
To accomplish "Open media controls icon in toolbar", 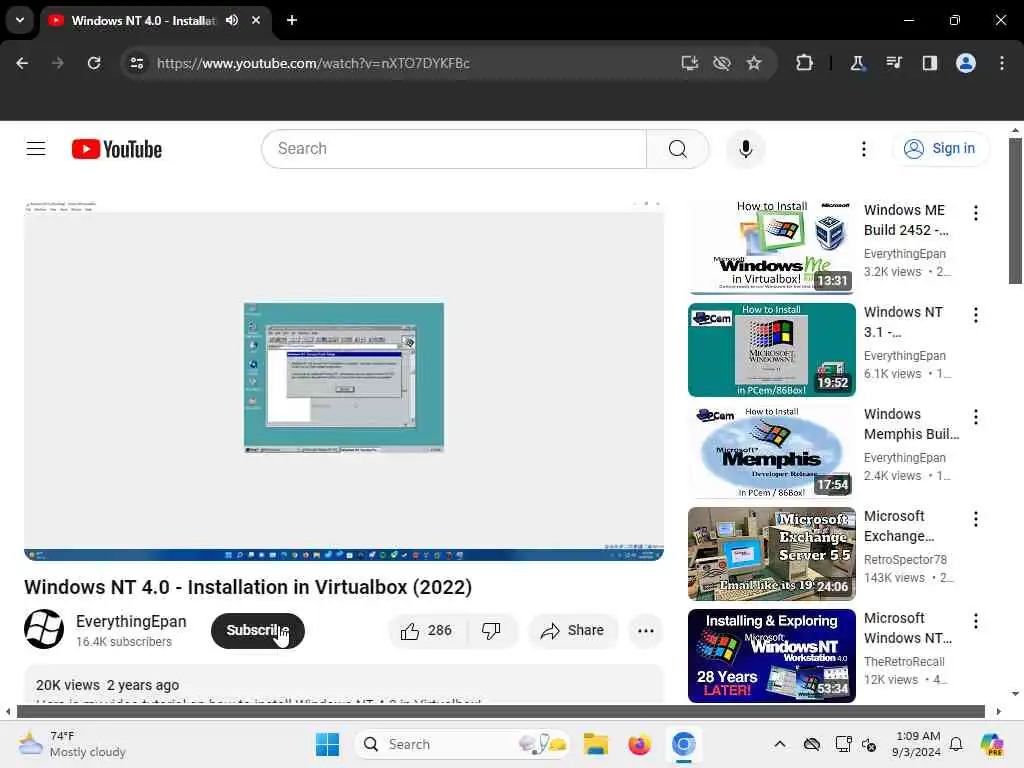I will tap(893, 63).
